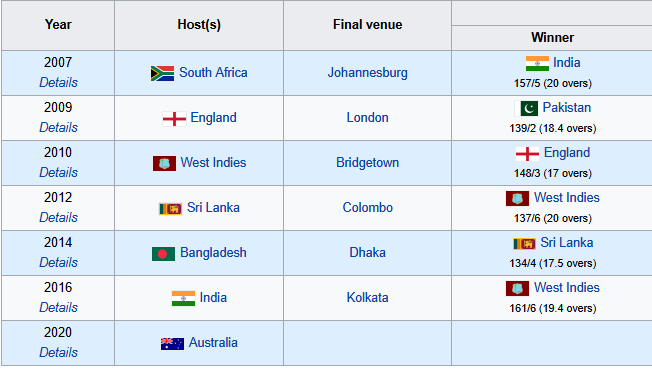The height and width of the screenshot is (369, 652).
Task: Open the Details link for 2007
Action: point(58,82)
